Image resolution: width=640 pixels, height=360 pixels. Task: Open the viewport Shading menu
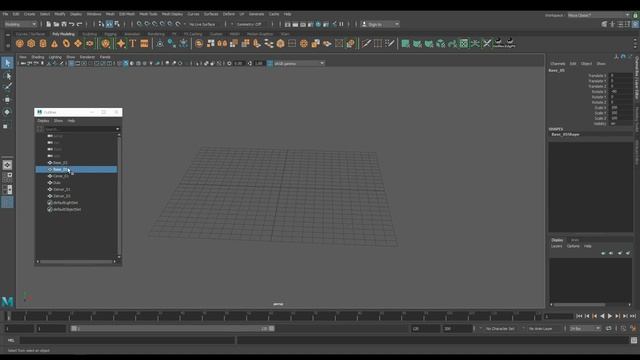[x=38, y=57]
